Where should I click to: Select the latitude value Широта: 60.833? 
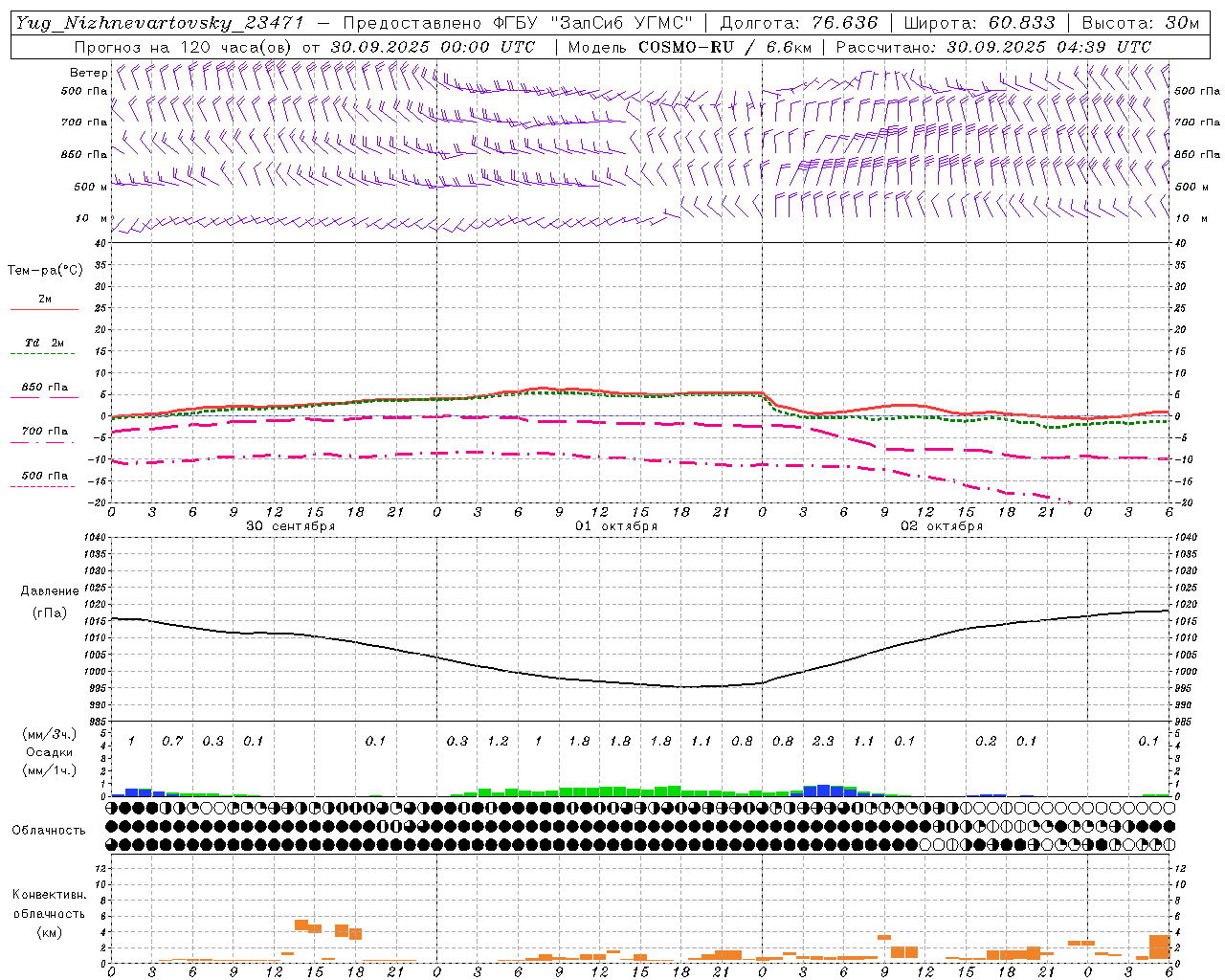point(979,23)
